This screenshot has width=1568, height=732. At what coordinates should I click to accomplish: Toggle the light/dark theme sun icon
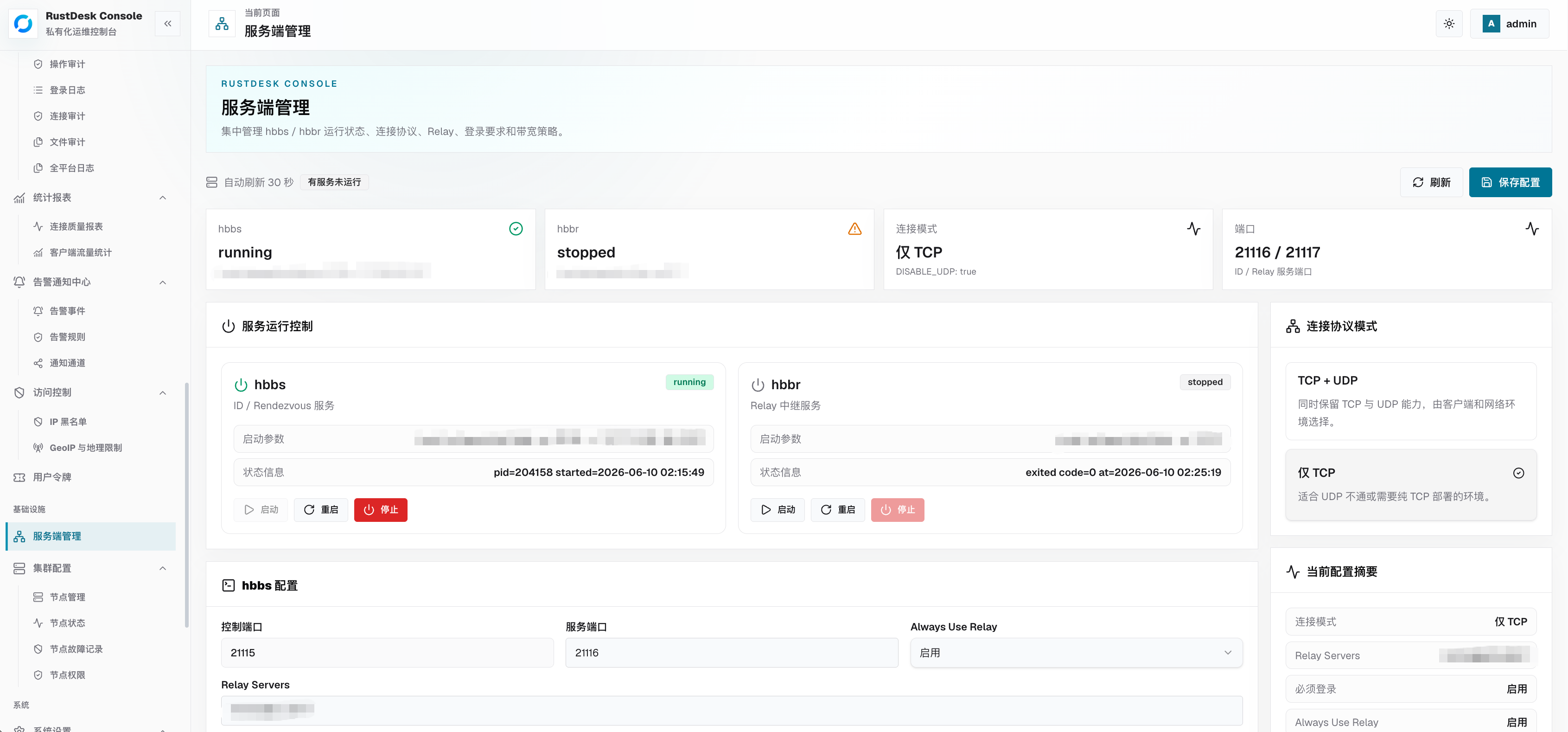point(1449,24)
